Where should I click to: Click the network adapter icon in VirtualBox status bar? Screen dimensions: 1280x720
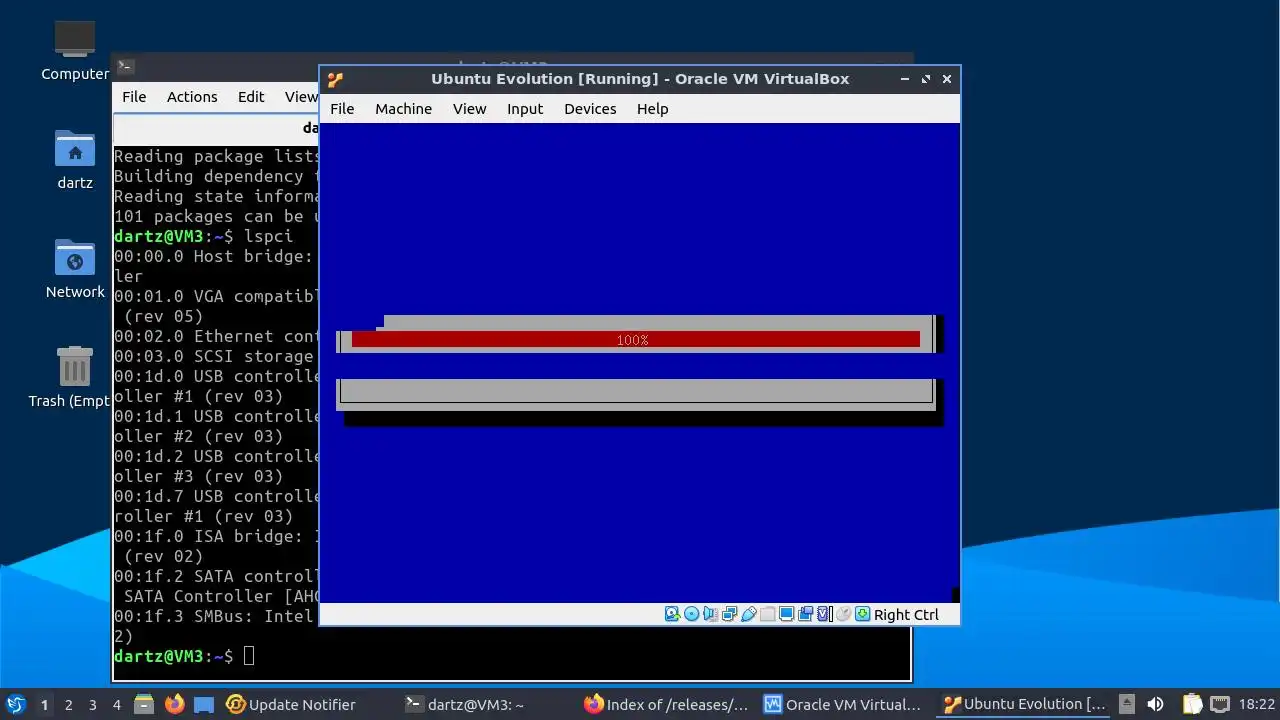(729, 614)
